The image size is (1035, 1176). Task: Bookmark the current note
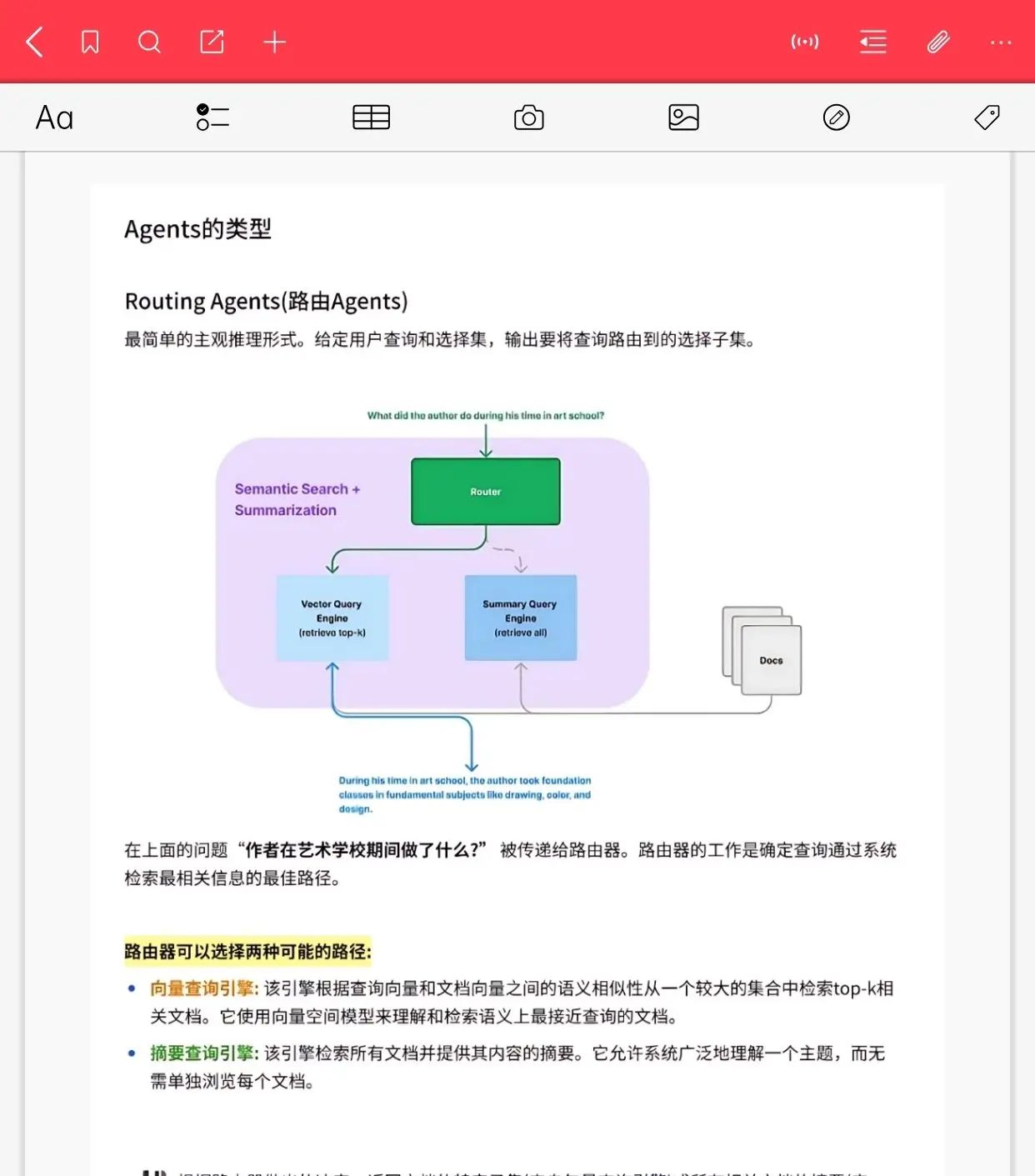tap(90, 41)
